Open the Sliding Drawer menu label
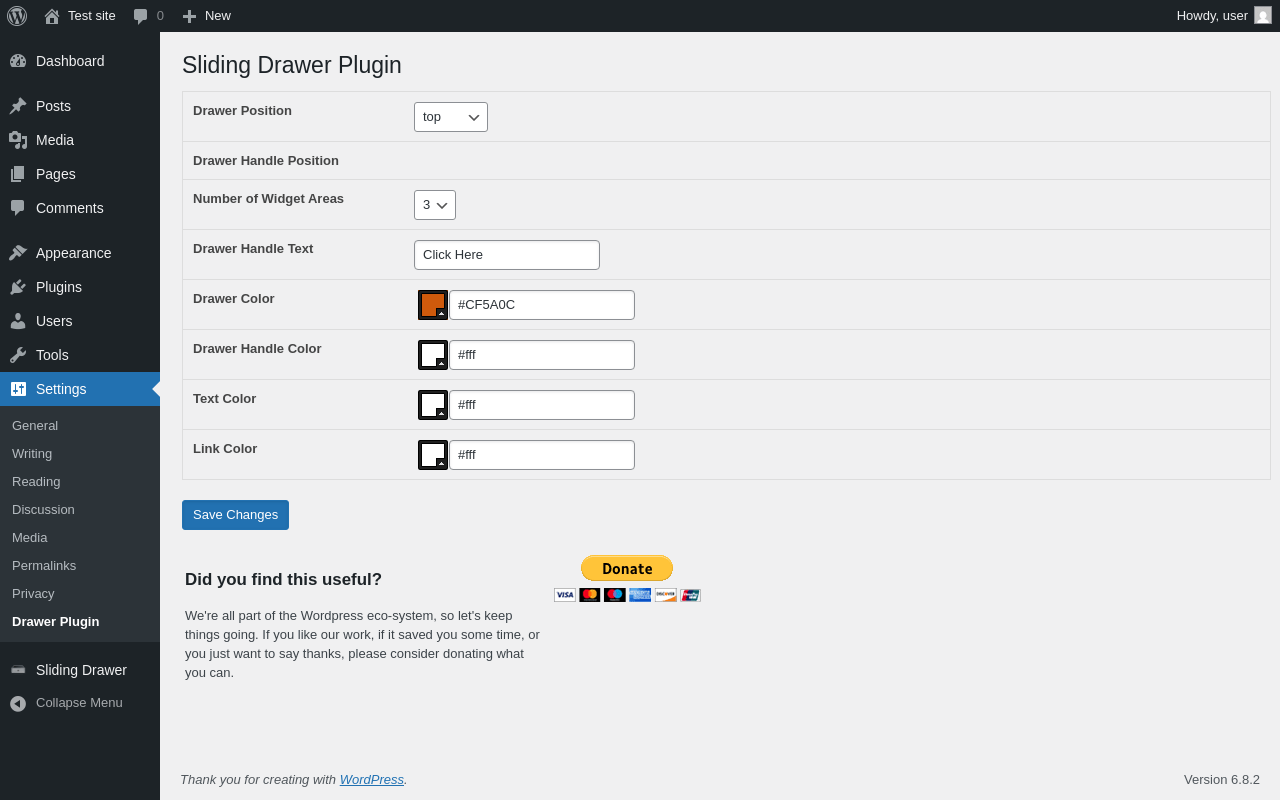1280x800 pixels. pyautogui.click(x=81, y=670)
